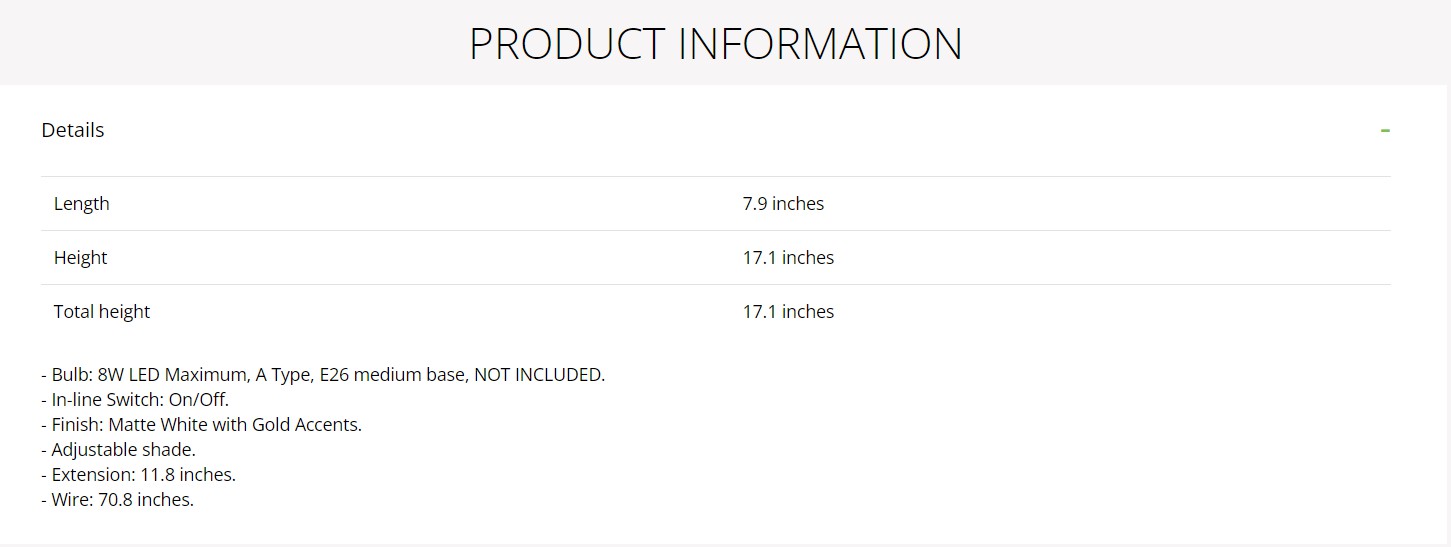Viewport: 1451px width, 547px height.
Task: Click the 17.1 inches value beside Total height
Action: click(788, 312)
